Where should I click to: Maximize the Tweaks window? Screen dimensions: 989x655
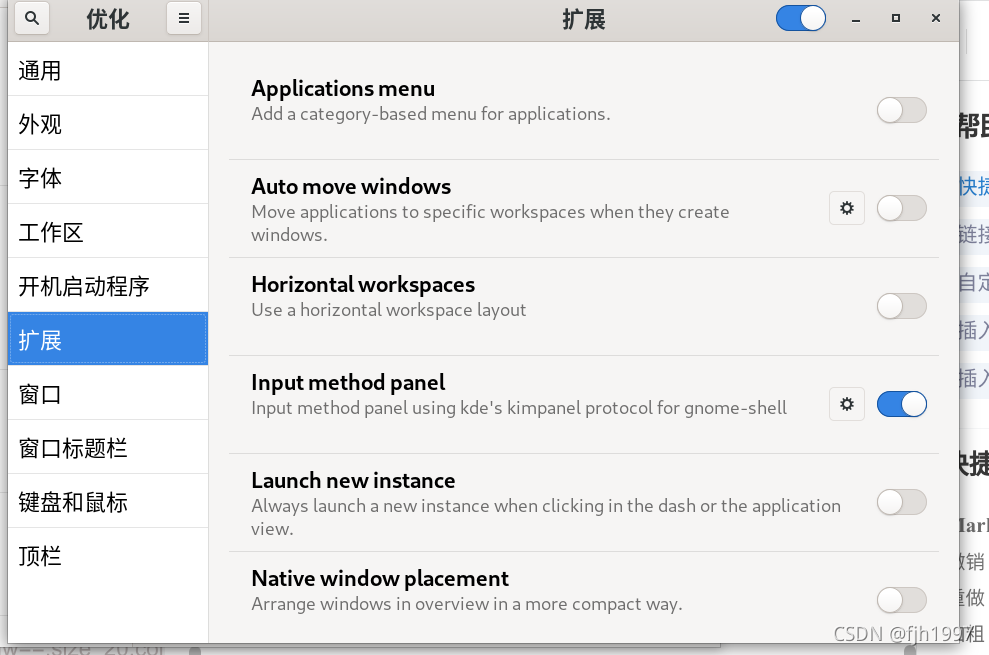coord(896,18)
